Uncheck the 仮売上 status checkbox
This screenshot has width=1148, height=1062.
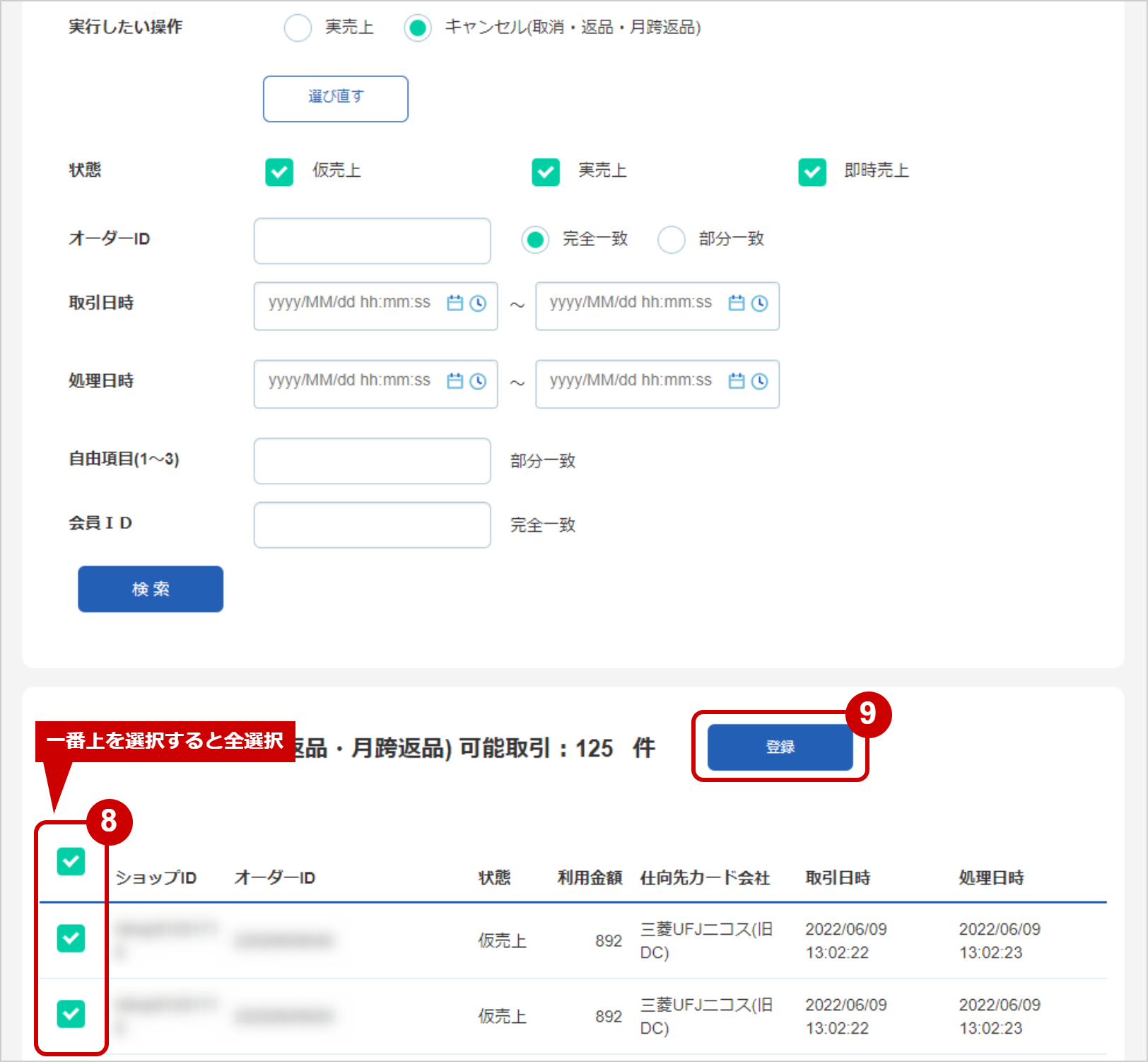click(279, 172)
